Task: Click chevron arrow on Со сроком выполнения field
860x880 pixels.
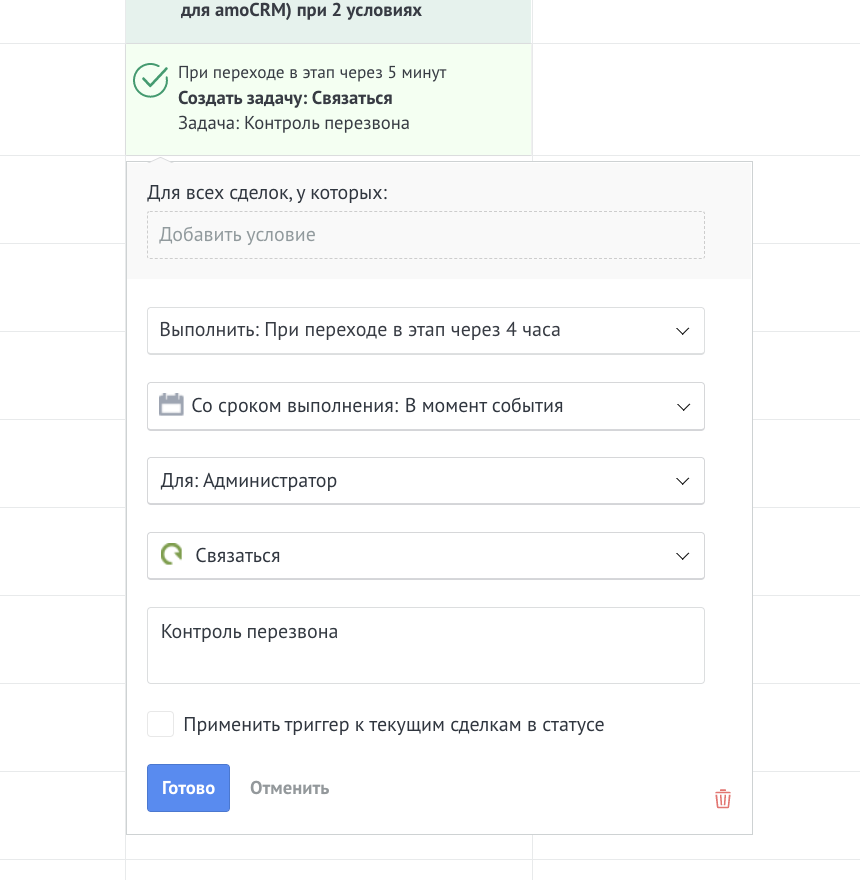Action: [683, 407]
